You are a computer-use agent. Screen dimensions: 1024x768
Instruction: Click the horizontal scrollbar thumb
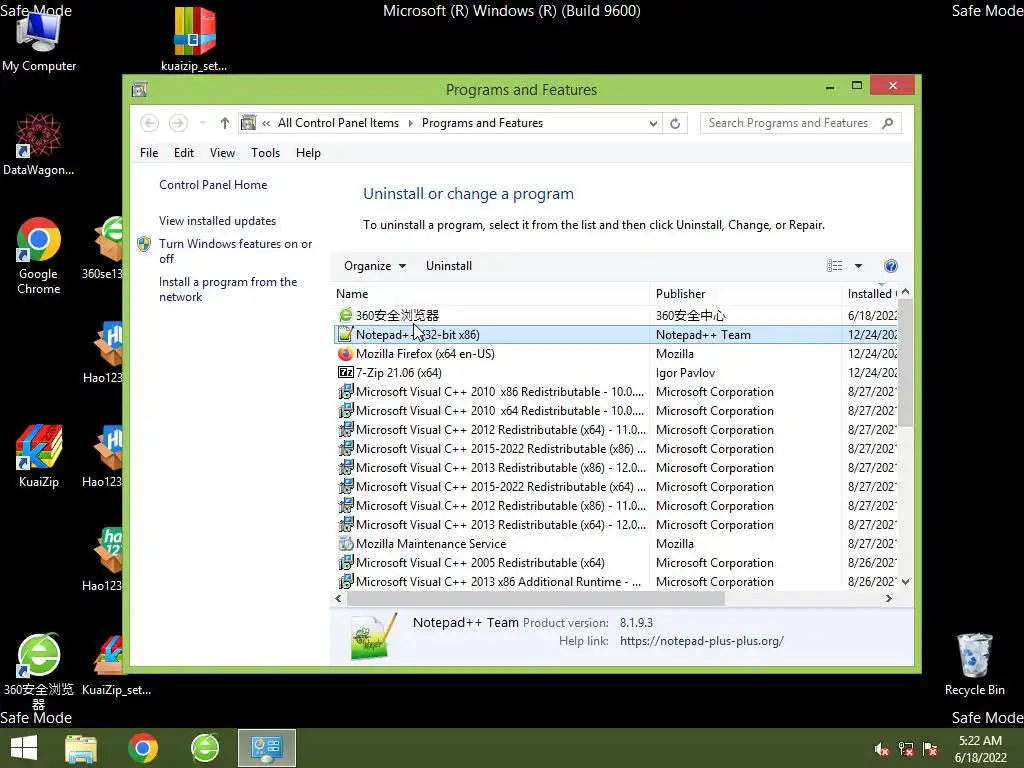tap(536, 598)
